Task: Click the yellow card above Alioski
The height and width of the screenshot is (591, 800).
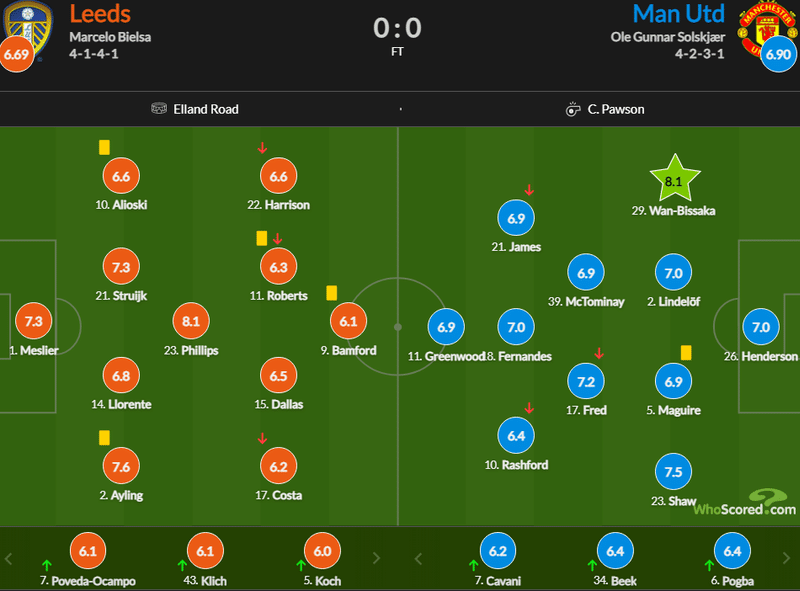Action: tap(104, 147)
